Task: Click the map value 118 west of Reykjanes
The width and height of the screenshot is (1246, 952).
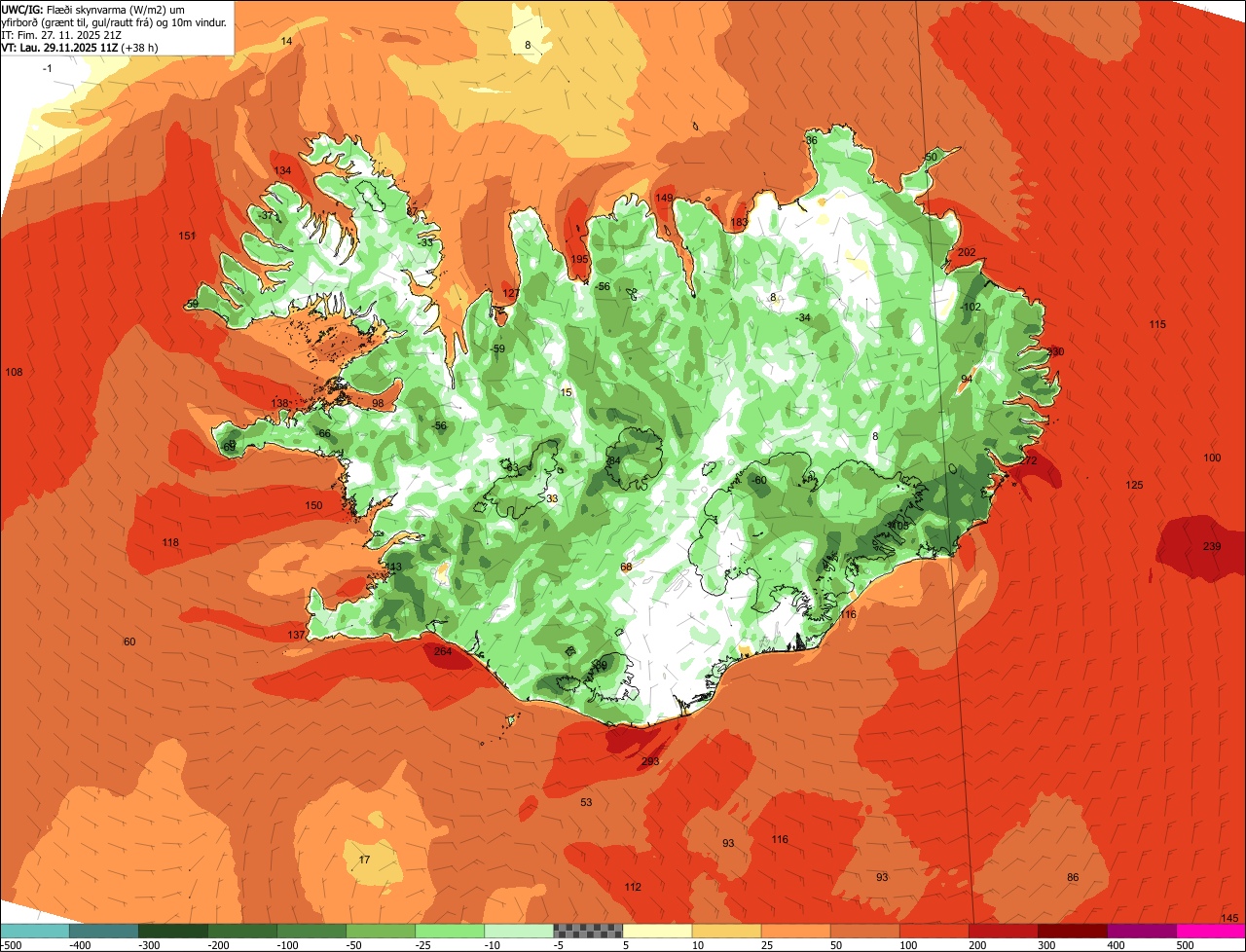Action: click(x=170, y=542)
